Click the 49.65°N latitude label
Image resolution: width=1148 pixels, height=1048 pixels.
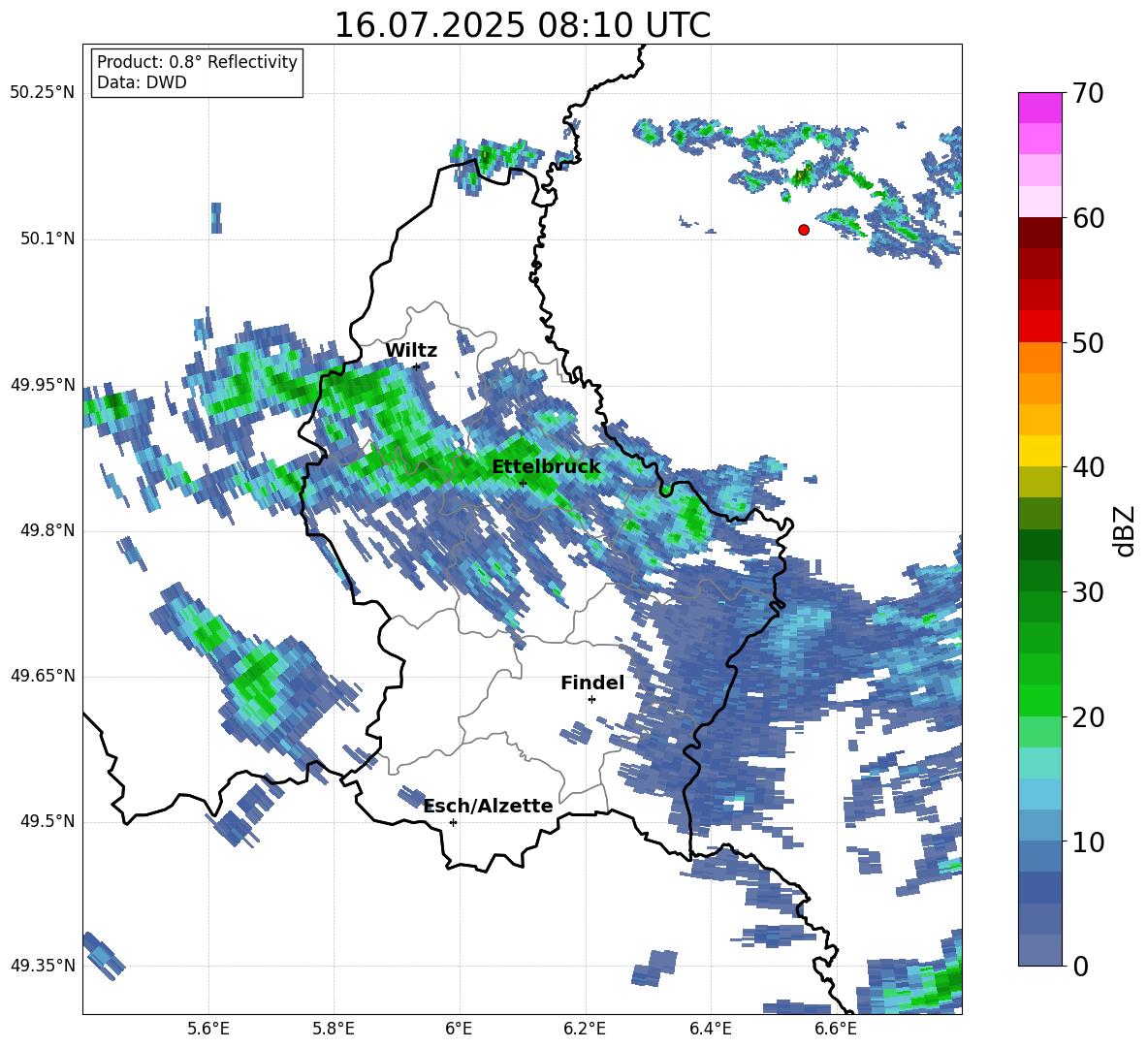[x=43, y=676]
